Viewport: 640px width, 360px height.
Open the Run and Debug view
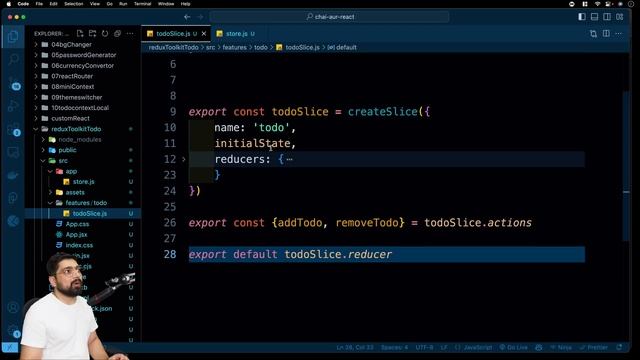[x=13, y=106]
